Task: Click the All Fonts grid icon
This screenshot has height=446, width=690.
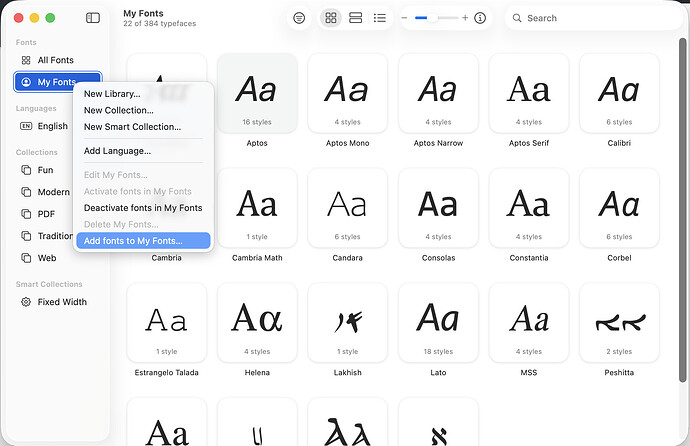Action: (26, 60)
